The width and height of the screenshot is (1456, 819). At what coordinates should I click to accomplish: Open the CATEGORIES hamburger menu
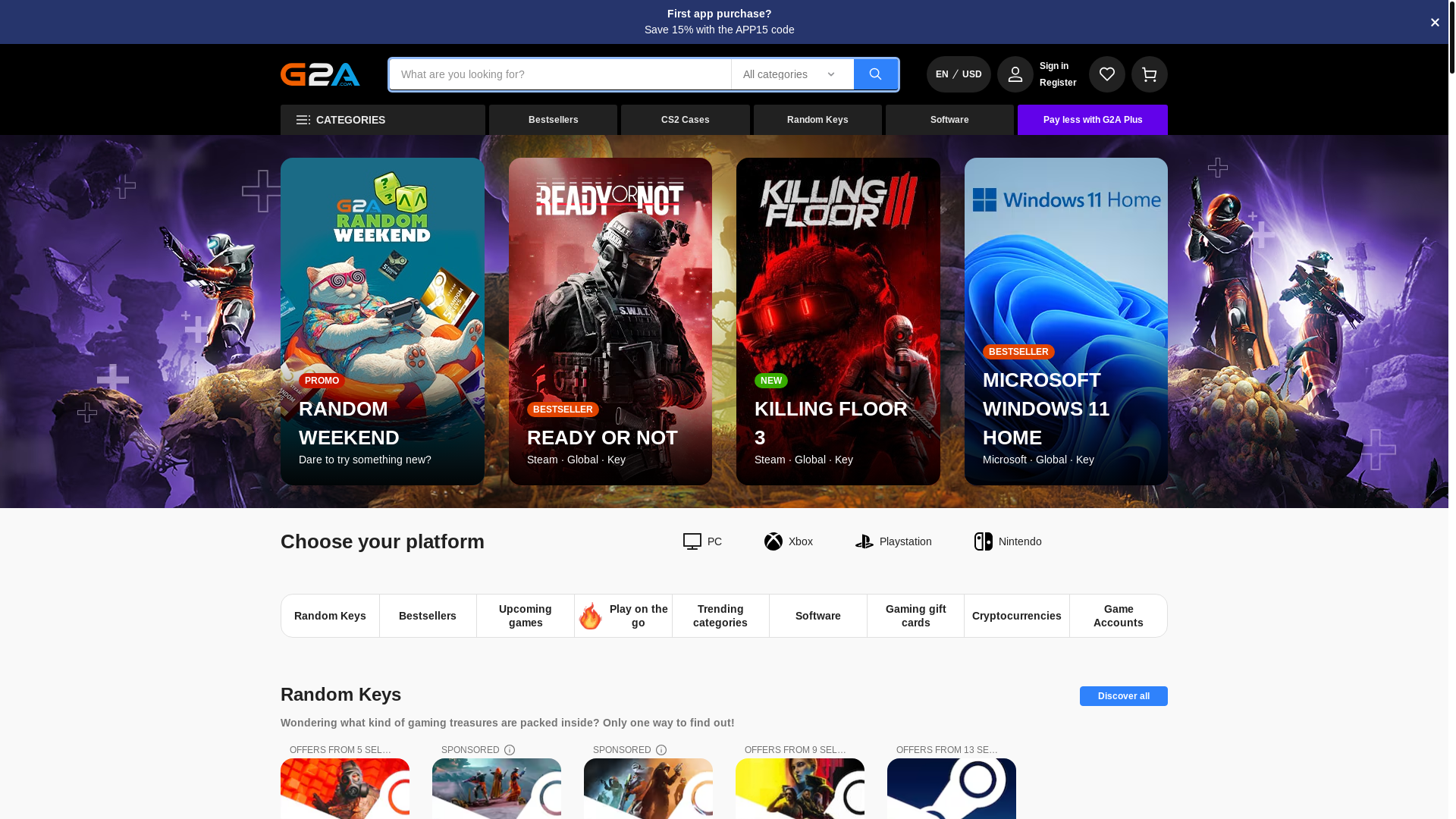(x=383, y=120)
